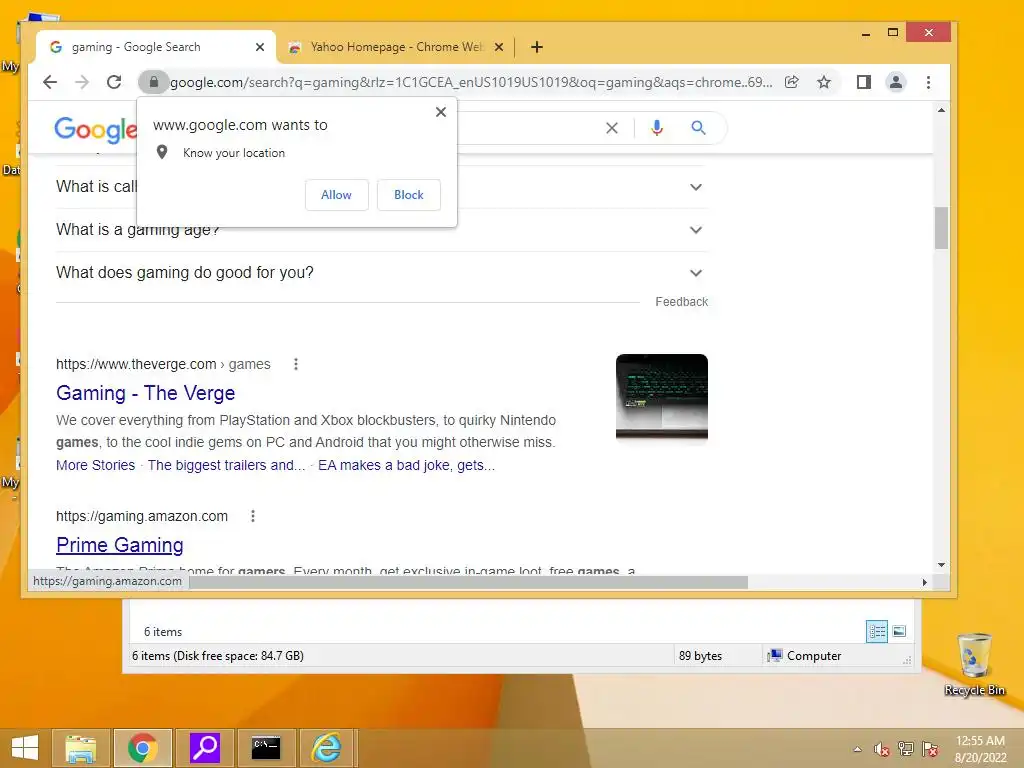This screenshot has width=1024, height=768.
Task: View site information via lock icon
Action: point(153,82)
